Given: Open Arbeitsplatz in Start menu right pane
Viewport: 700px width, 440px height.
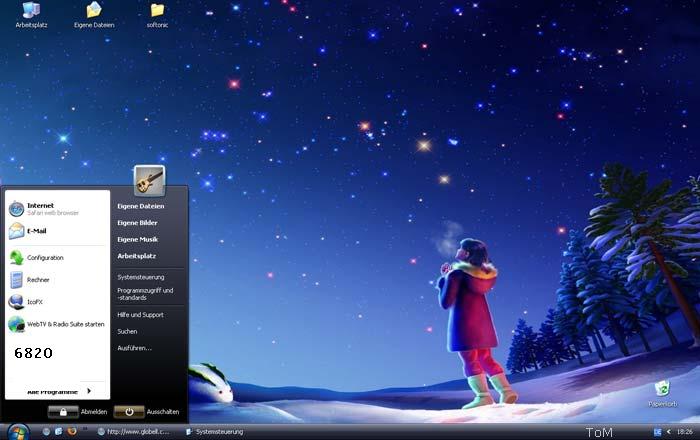Looking at the screenshot, I should click(x=137, y=256).
